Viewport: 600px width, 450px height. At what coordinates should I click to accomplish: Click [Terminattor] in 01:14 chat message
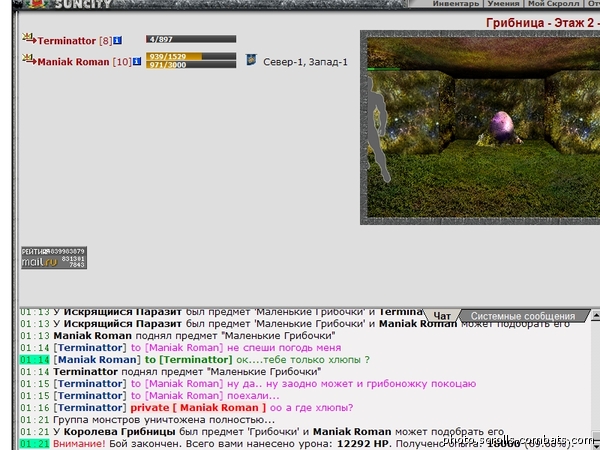tap(90, 347)
